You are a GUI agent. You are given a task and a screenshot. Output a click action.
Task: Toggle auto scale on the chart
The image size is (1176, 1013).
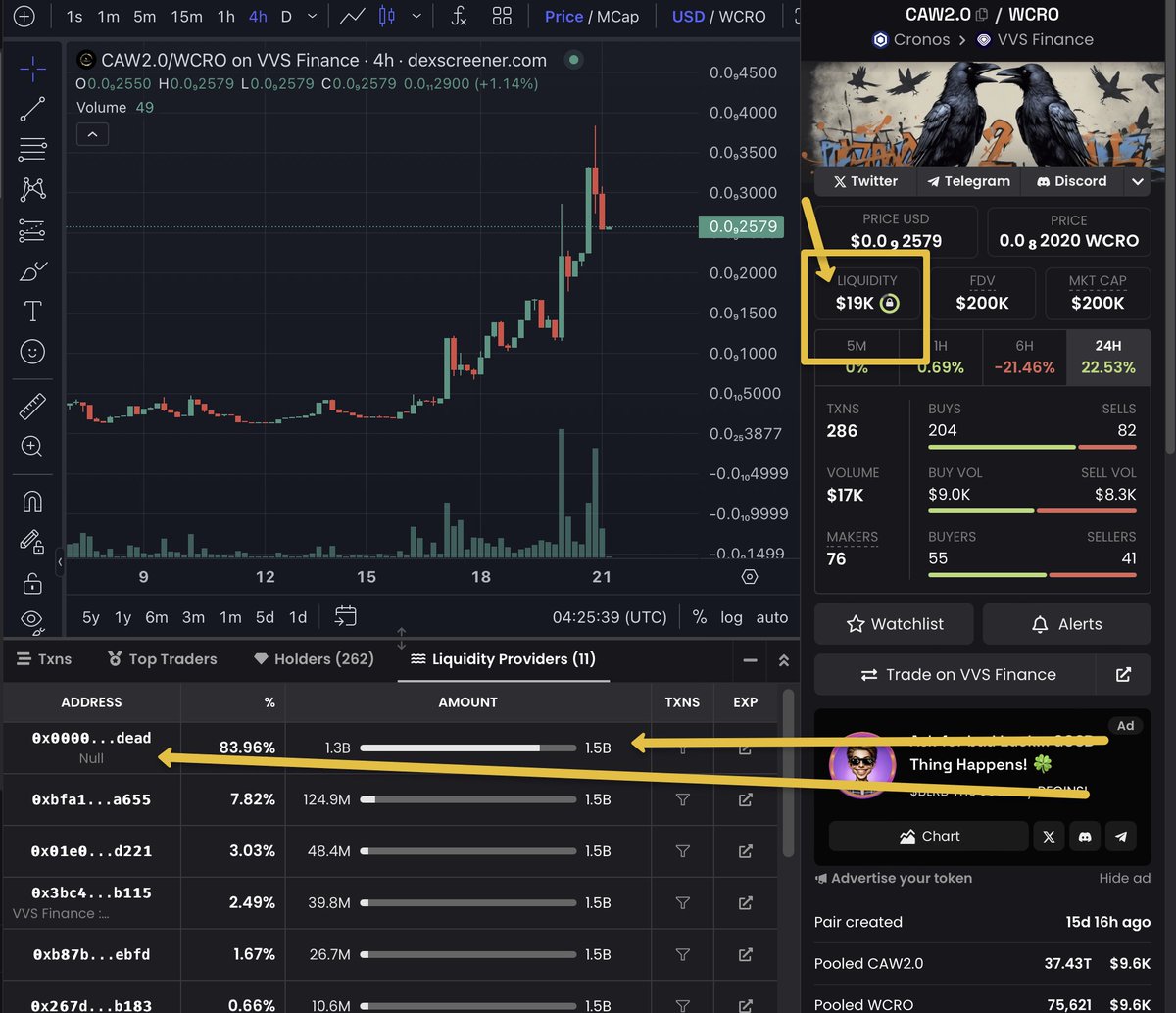point(771,617)
